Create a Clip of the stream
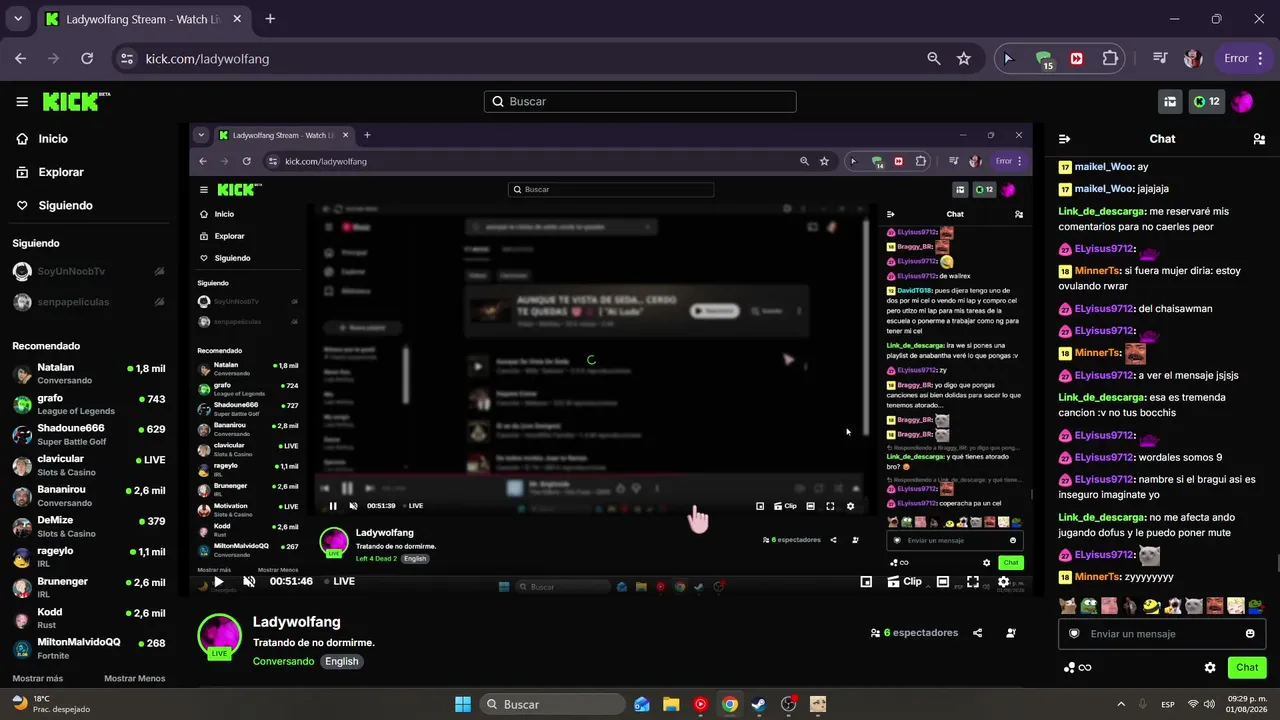 tap(905, 581)
